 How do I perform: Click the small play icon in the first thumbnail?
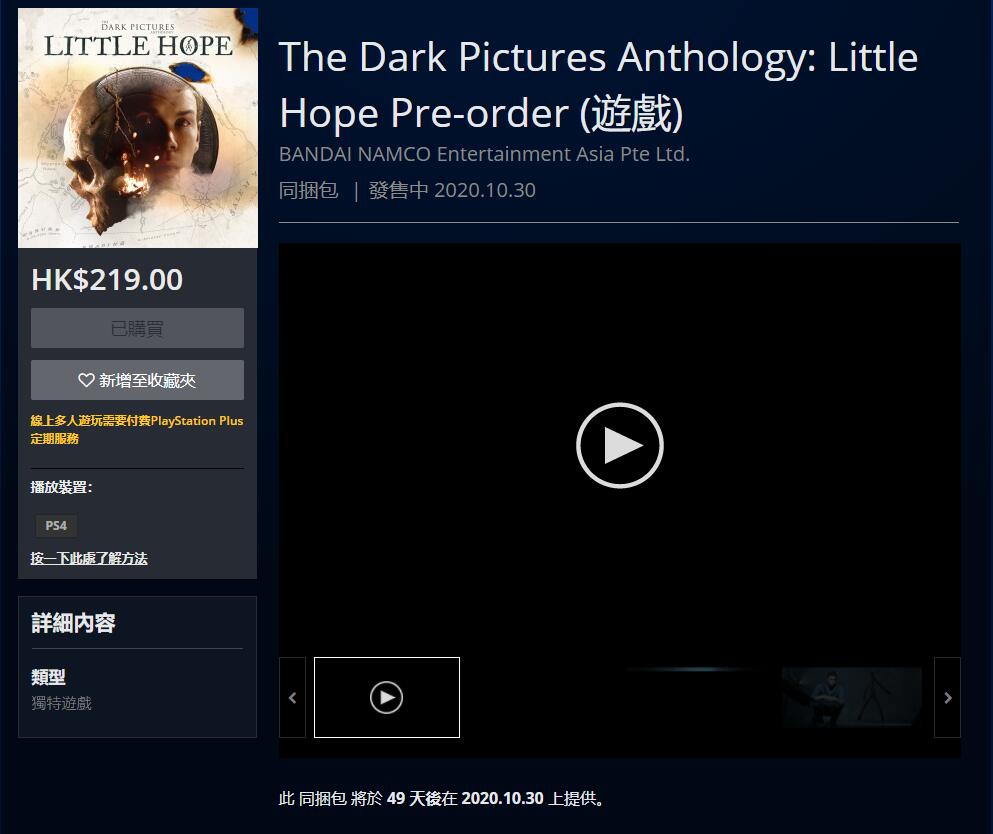coord(386,697)
